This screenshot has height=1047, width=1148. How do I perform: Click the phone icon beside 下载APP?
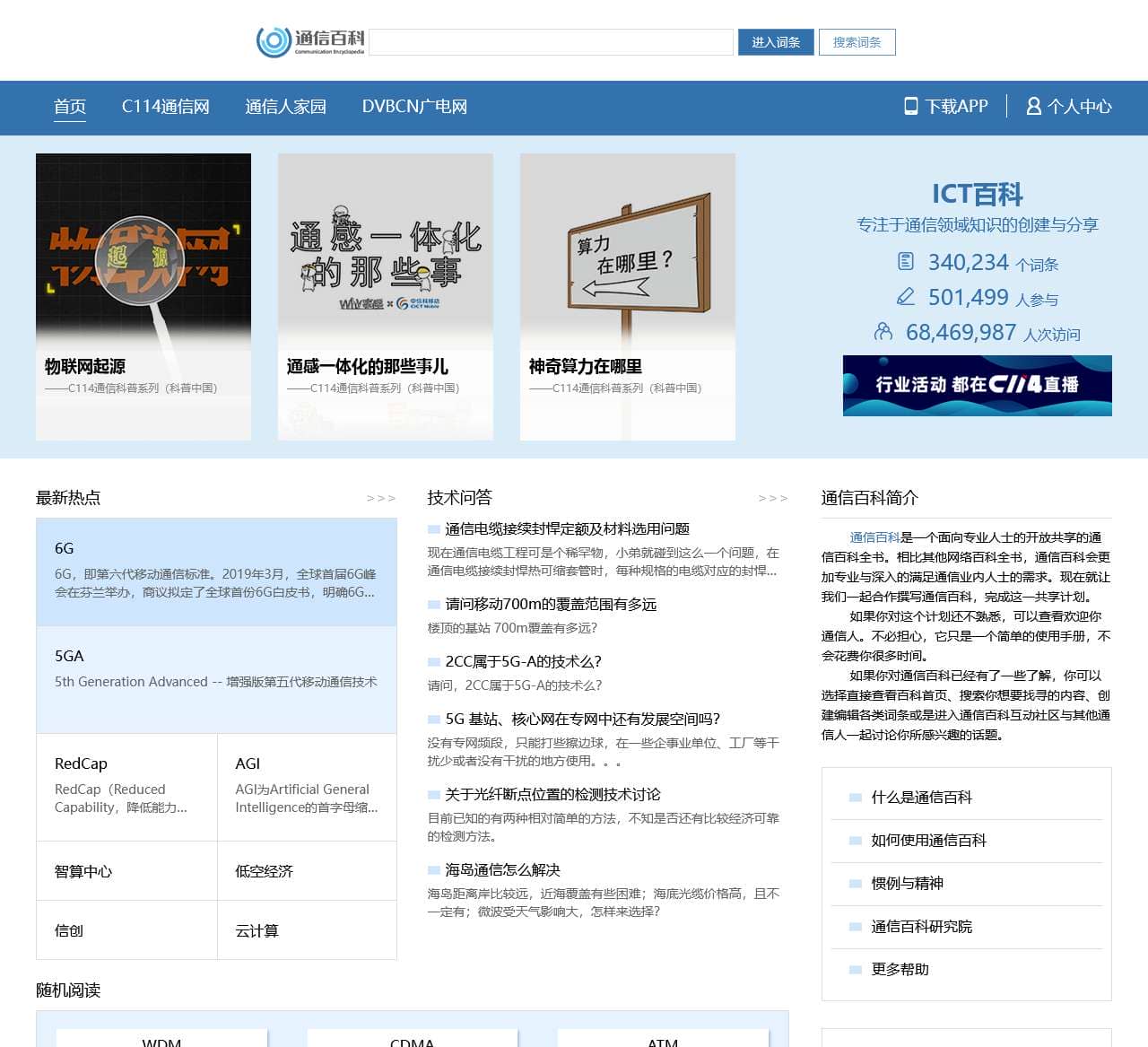pos(910,106)
